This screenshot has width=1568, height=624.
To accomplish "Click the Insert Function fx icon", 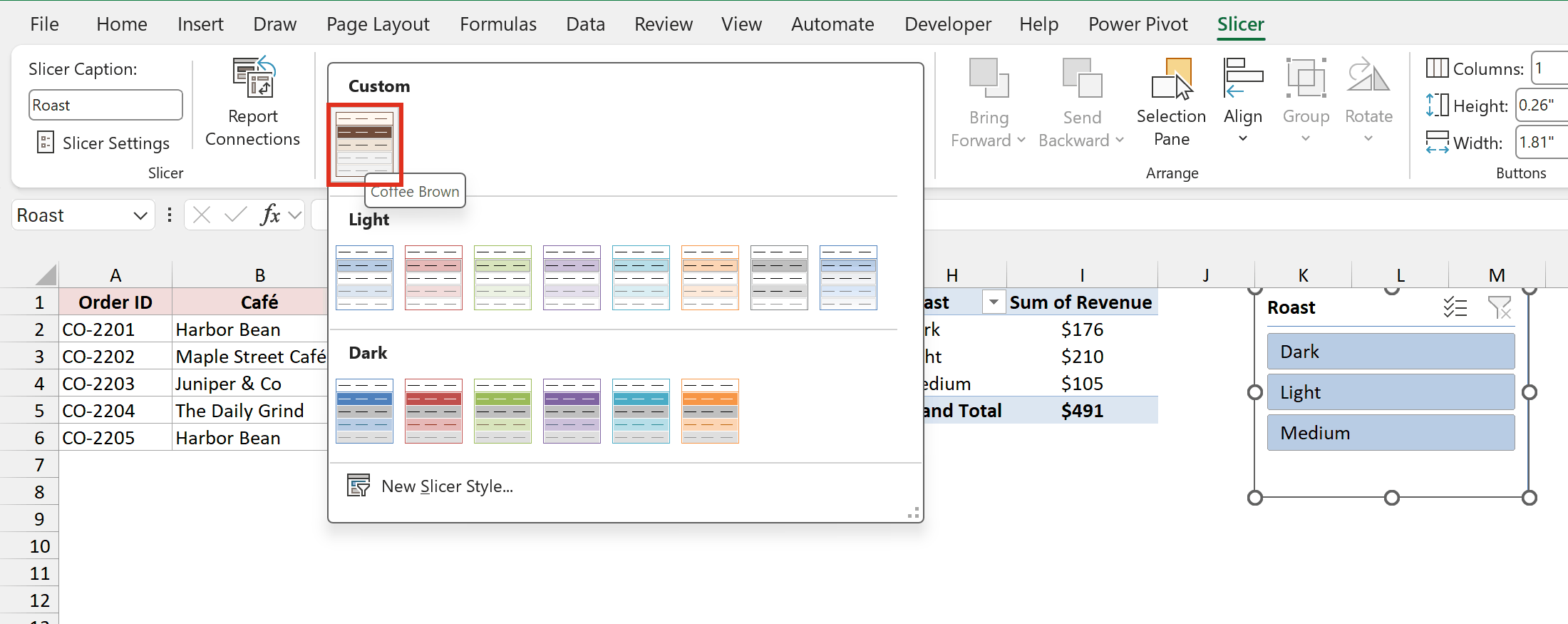I will click(270, 215).
